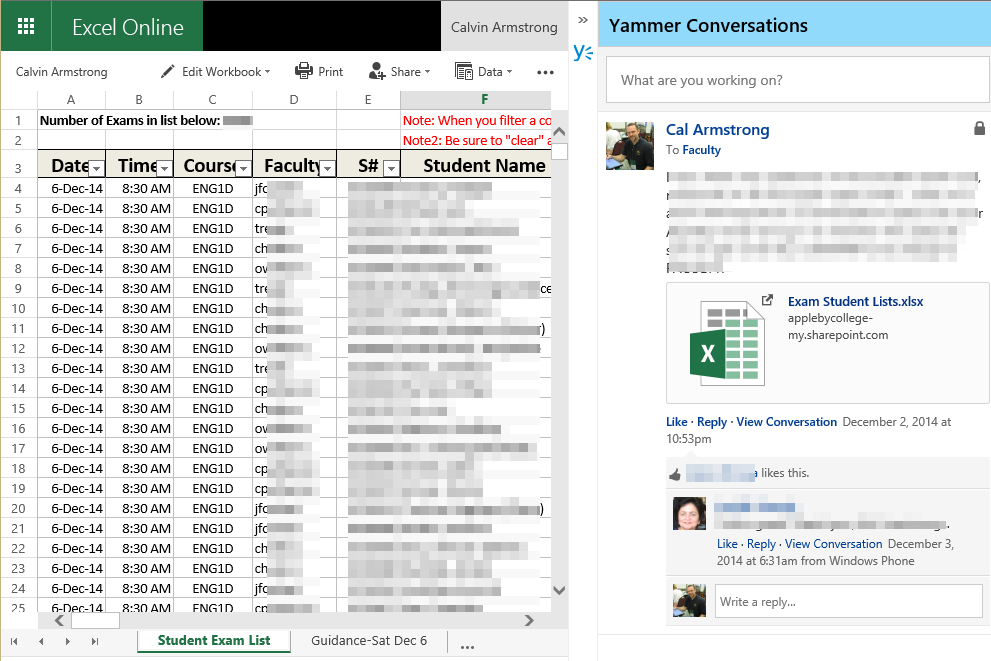Screen dimensions: 991x661
Task: Click Print in the toolbar
Action: click(x=319, y=71)
